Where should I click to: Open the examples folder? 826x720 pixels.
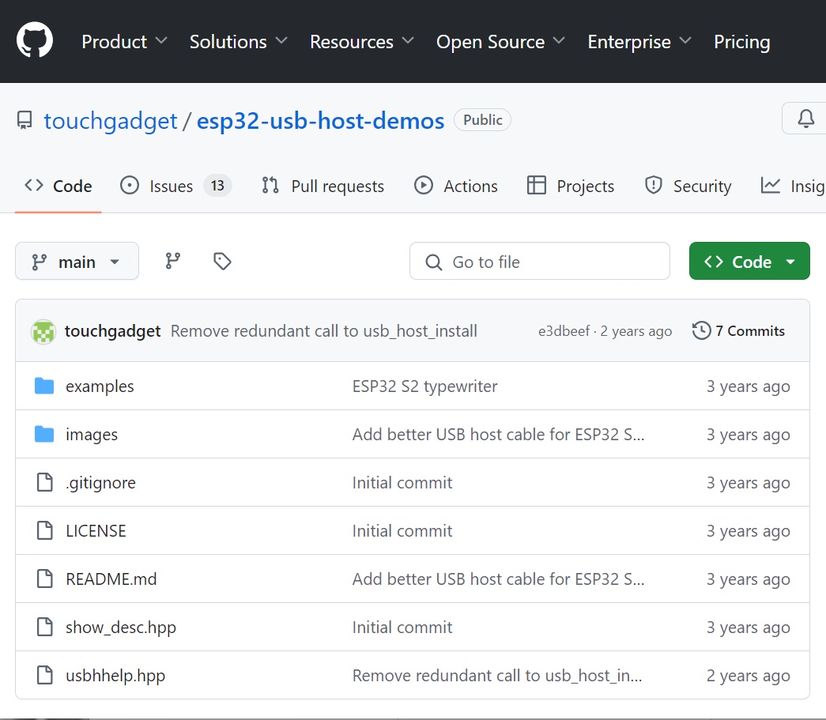(99, 386)
